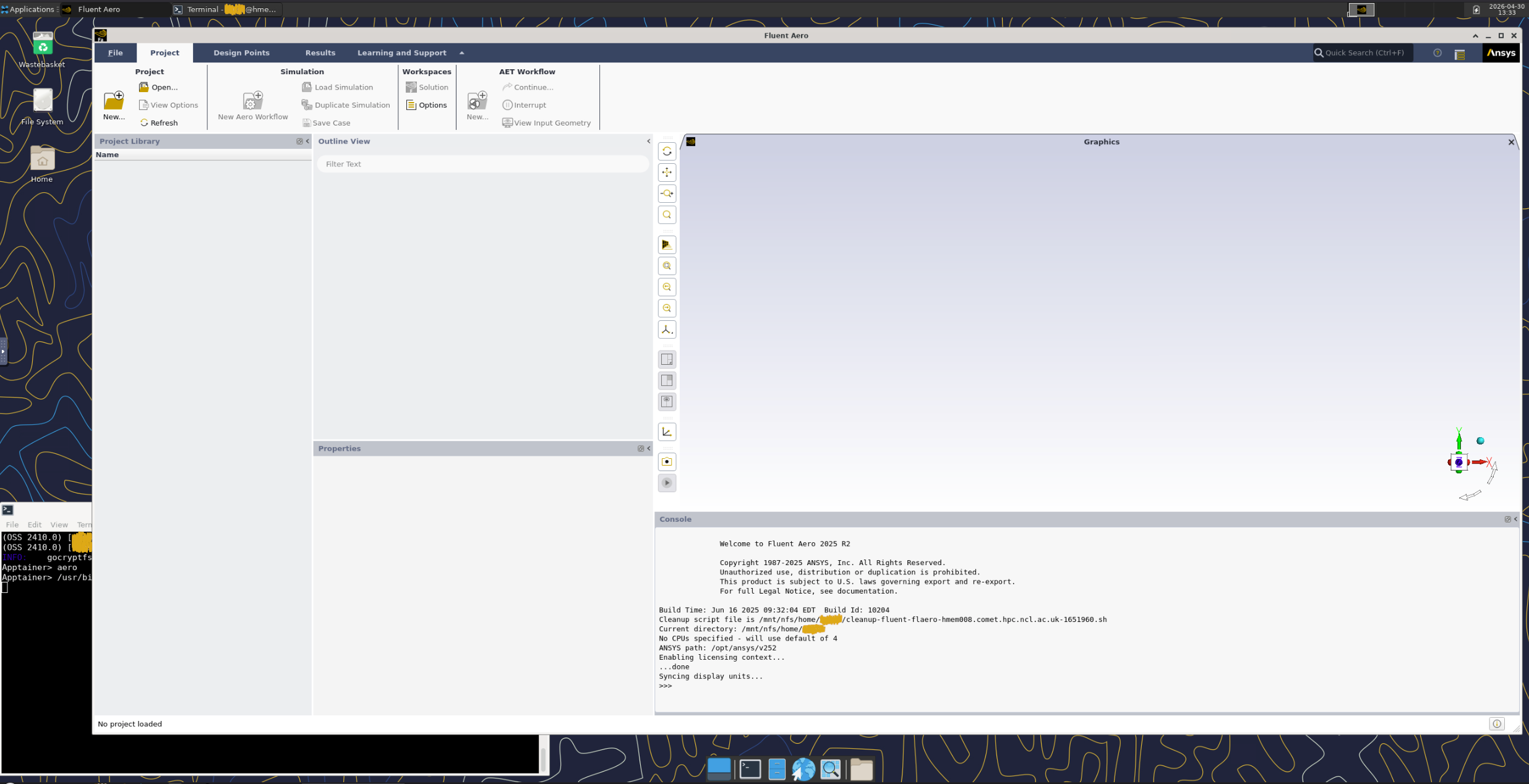Take a screenshot with the camera icon

(667, 462)
